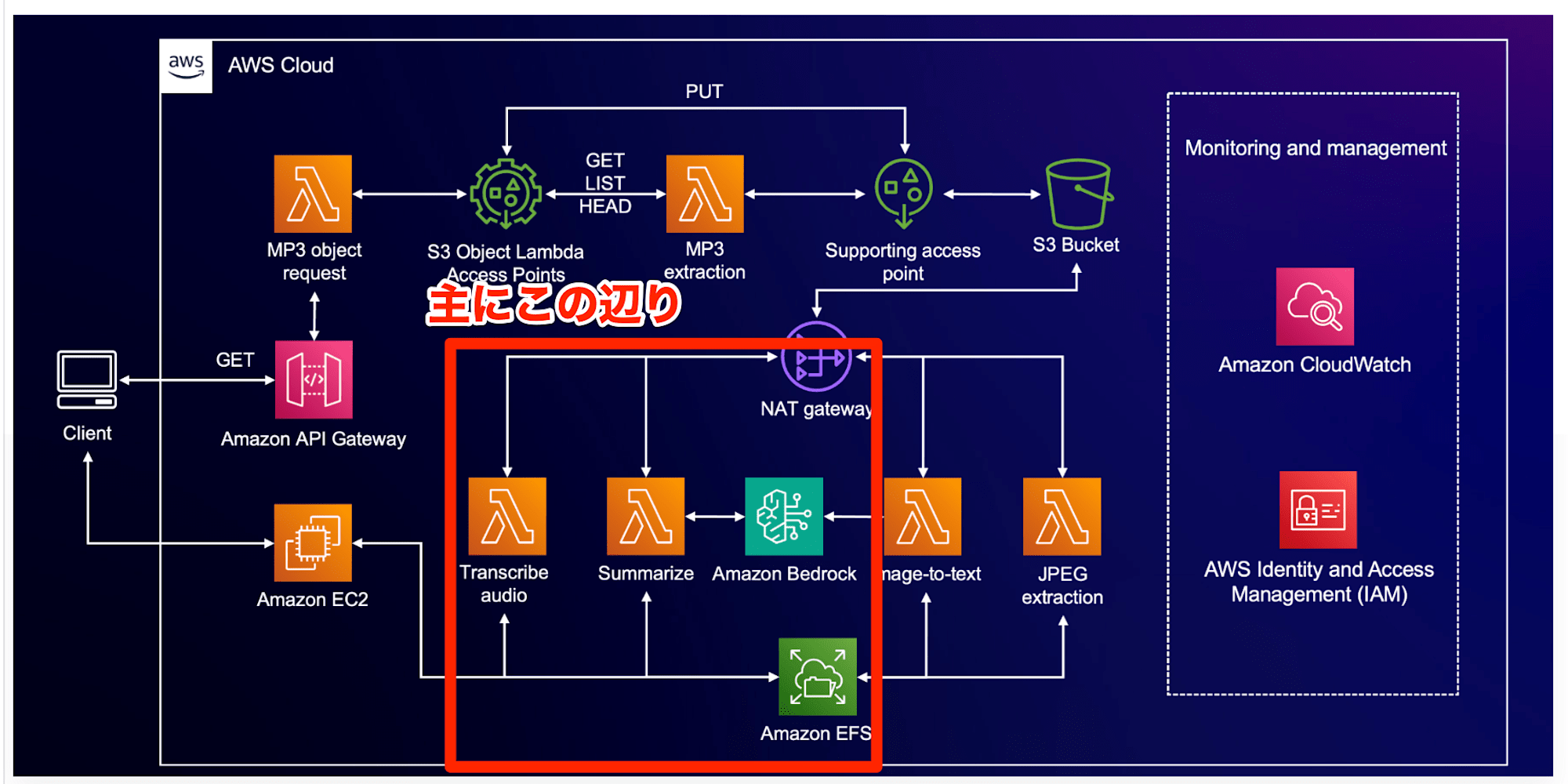The image size is (1568, 784).
Task: Click the S3 Object Lambda Access Points icon
Action: click(506, 194)
